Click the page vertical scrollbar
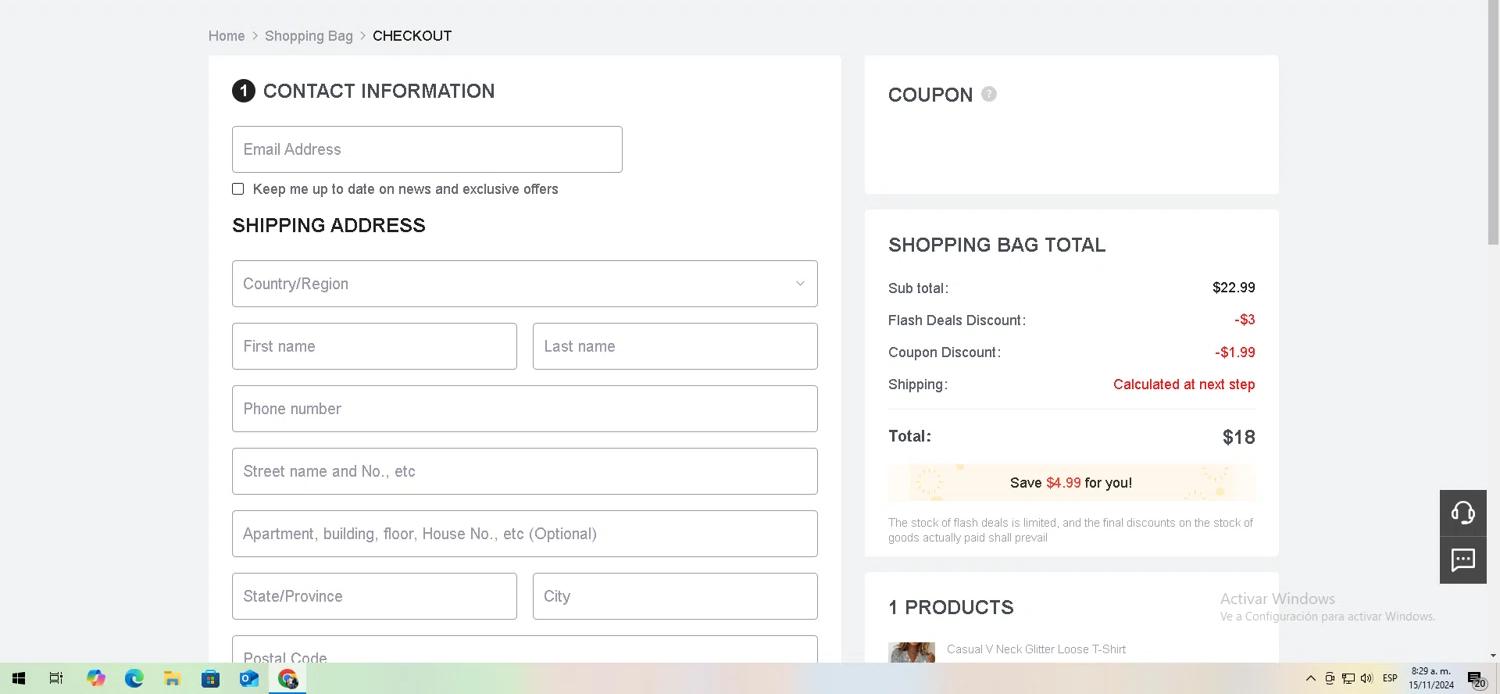Viewport: 1500px width, 694px height. click(1493, 122)
